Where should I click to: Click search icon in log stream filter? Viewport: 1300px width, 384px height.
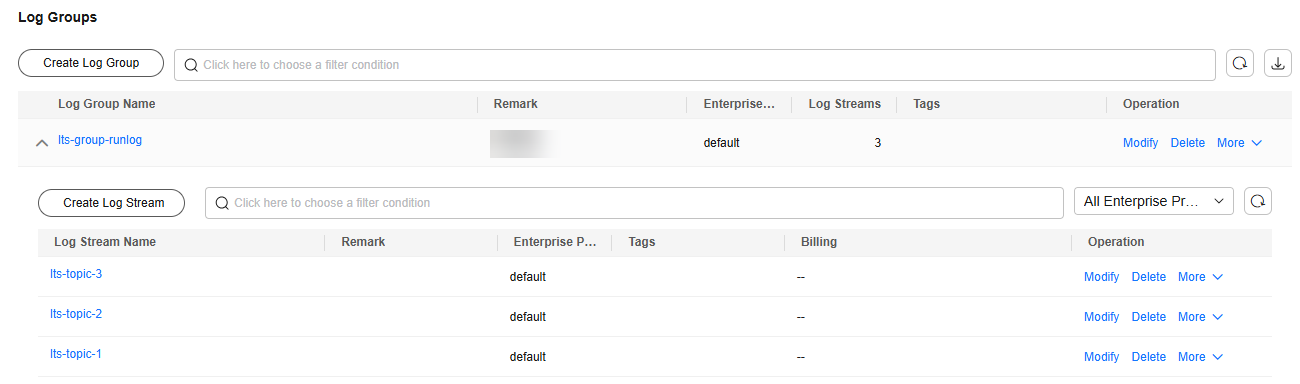tap(222, 203)
